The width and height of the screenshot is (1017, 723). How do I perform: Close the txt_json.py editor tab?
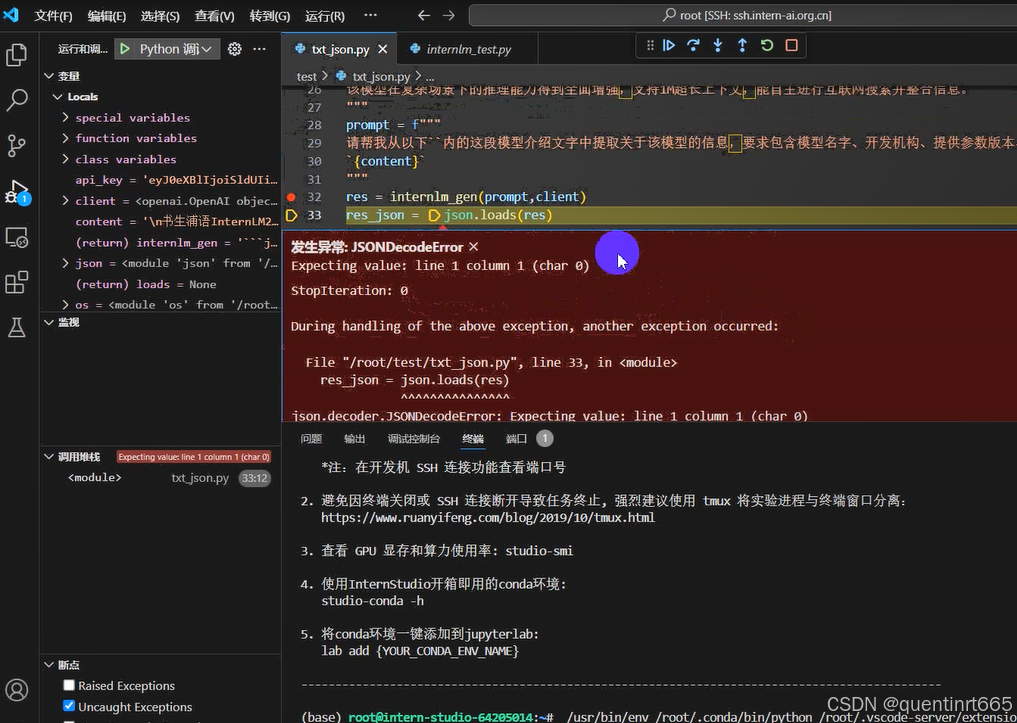(383, 49)
